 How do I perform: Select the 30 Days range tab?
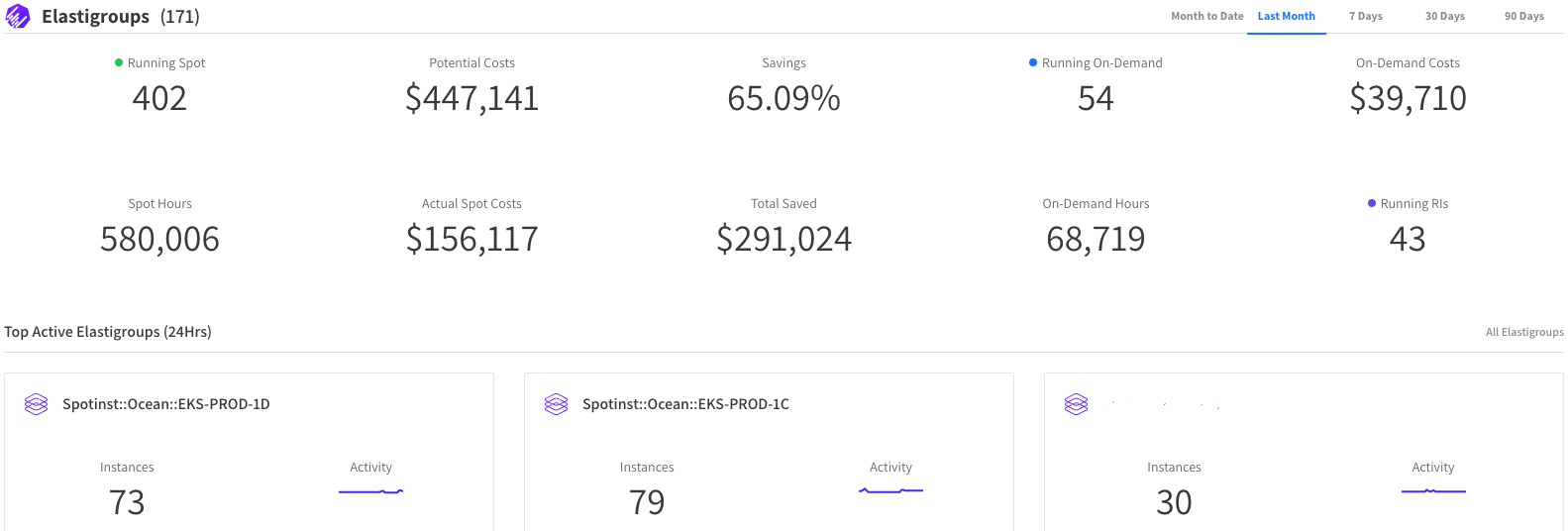[1444, 17]
